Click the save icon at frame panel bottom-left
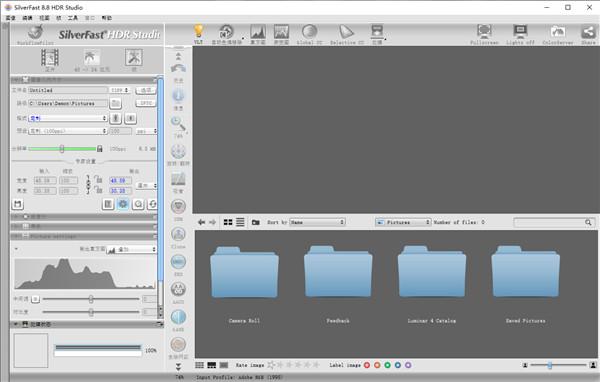The height and width of the screenshot is (382, 600). pos(18,204)
